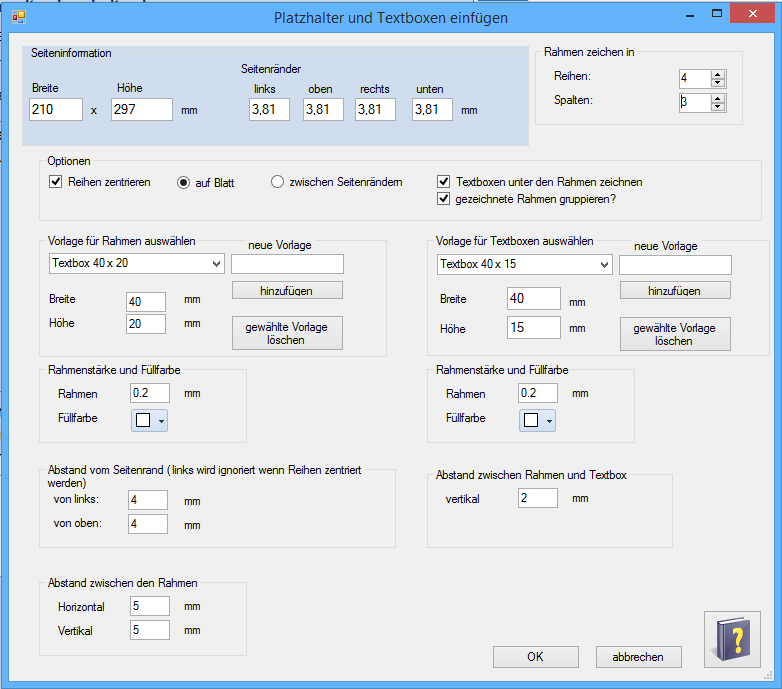This screenshot has width=782, height=689.
Task: Click hinzufügen for Rahmen Vorlage
Action: point(287,290)
